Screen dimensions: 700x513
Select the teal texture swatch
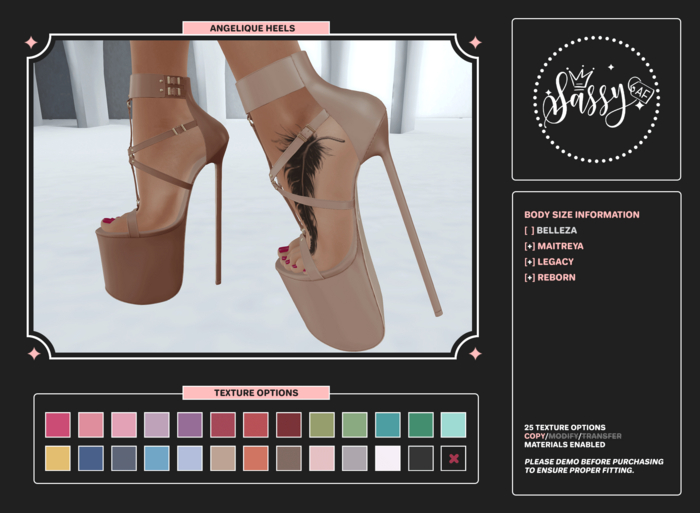click(388, 425)
